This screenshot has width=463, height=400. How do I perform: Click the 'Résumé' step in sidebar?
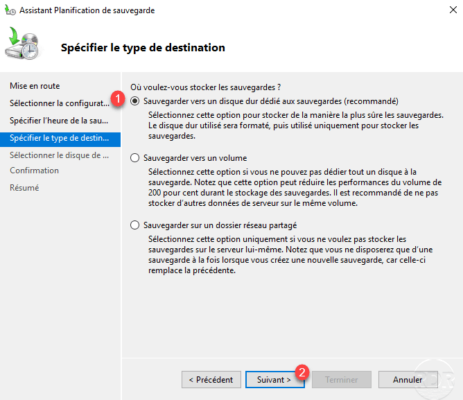(x=24, y=188)
